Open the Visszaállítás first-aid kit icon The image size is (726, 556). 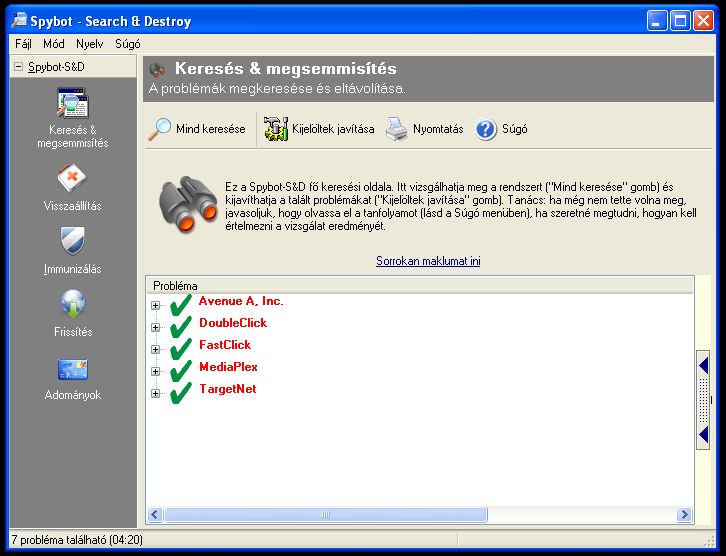72,178
